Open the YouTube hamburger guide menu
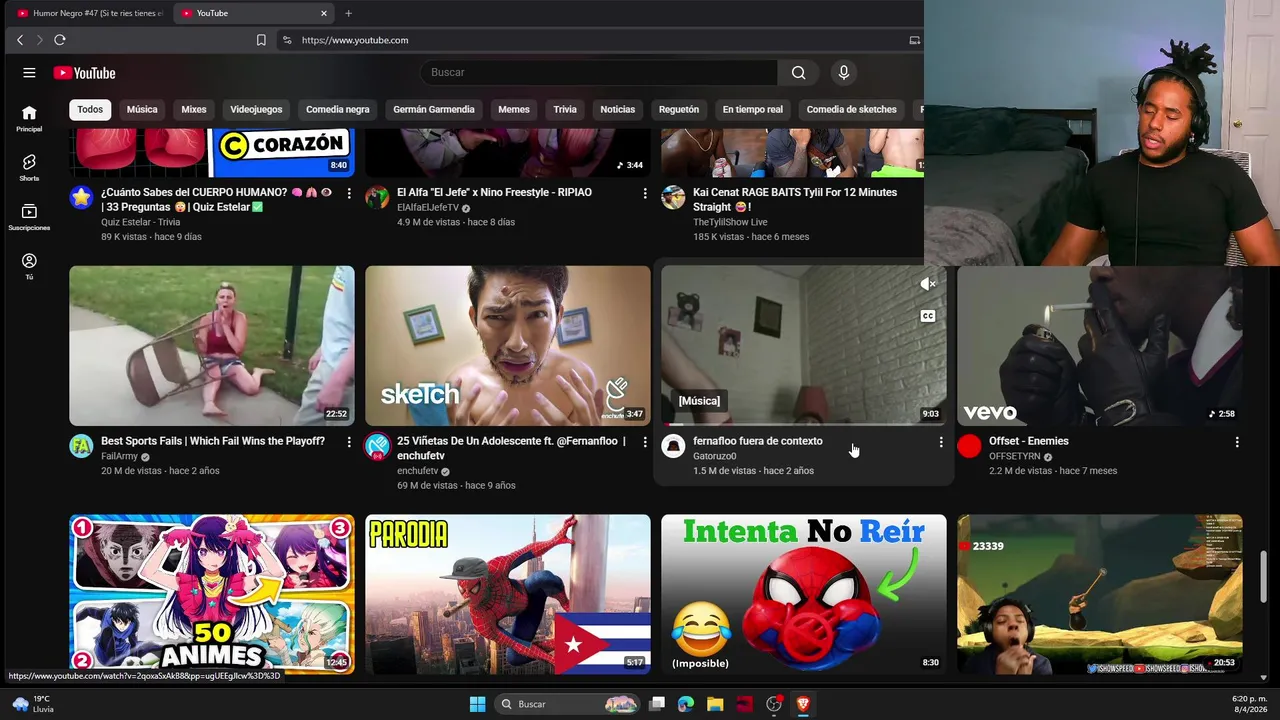 tap(29, 73)
